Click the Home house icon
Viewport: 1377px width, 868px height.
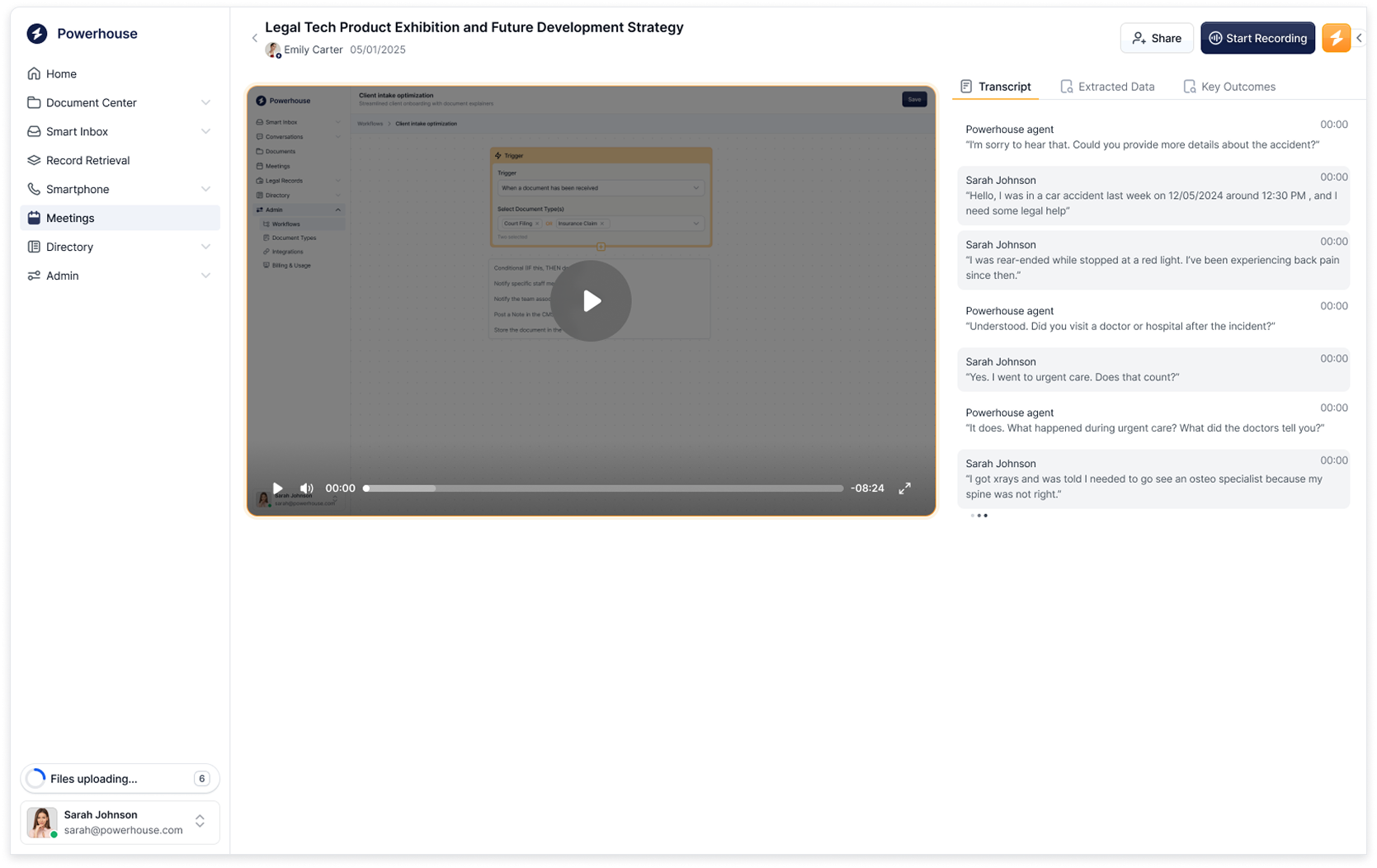[x=34, y=73]
